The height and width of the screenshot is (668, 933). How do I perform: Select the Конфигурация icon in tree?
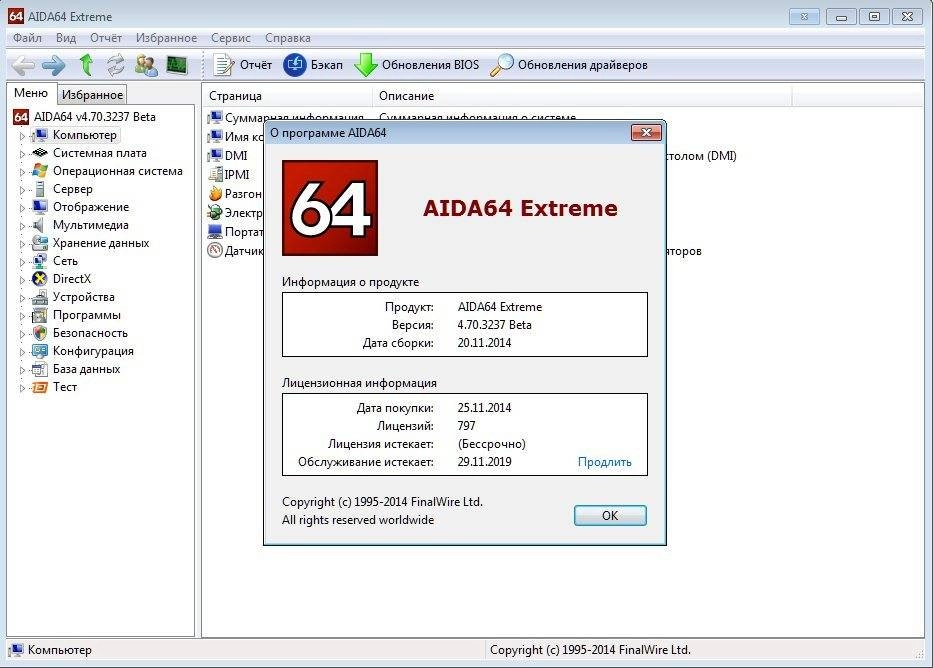(x=40, y=351)
